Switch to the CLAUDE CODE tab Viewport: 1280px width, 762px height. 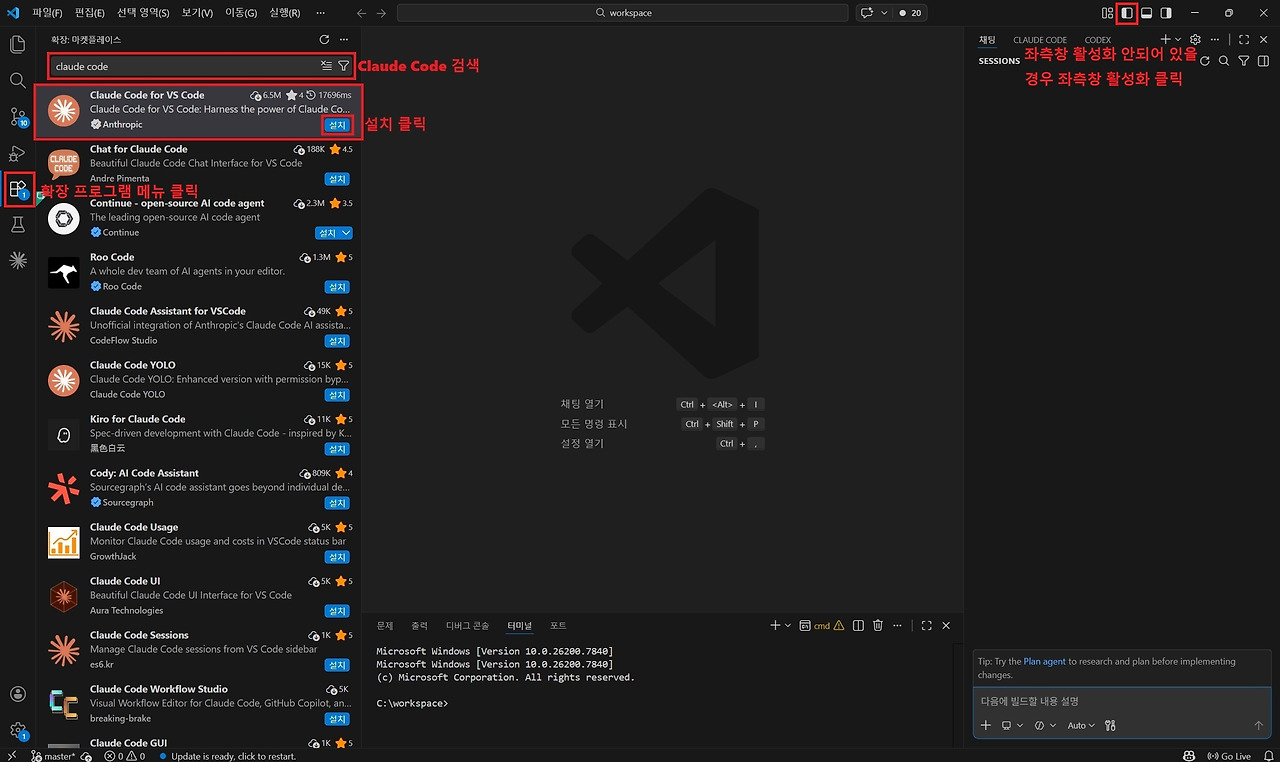coord(1040,40)
